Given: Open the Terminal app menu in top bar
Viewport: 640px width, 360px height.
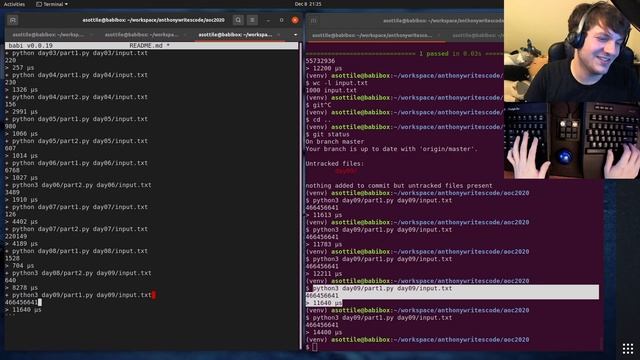Looking at the screenshot, I should pos(52,4).
